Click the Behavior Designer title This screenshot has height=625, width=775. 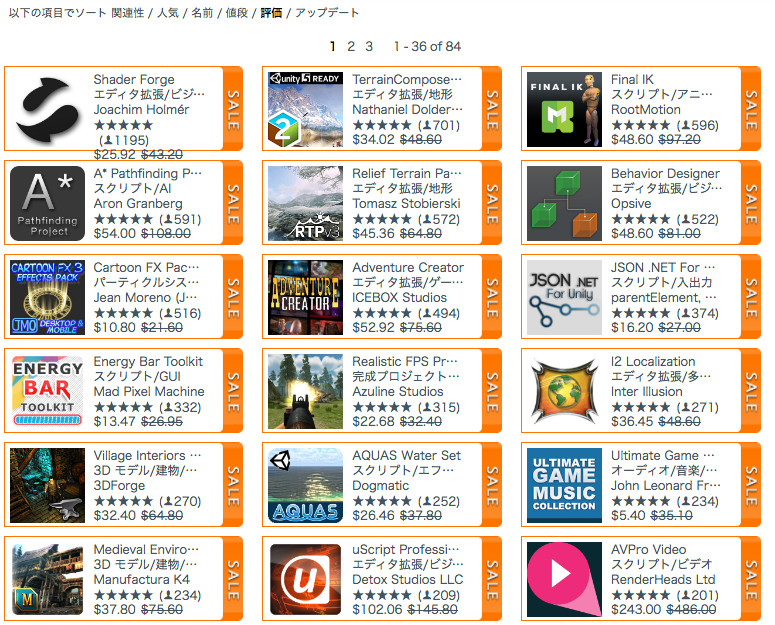(665, 174)
